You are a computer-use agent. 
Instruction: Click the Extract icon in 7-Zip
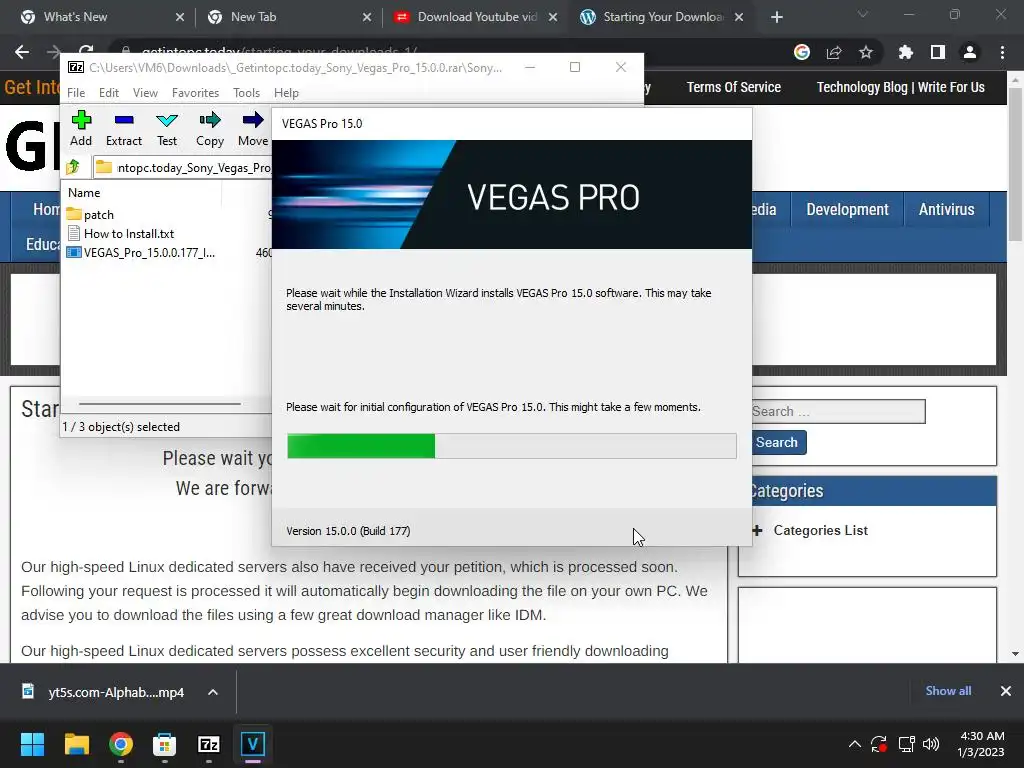click(x=123, y=129)
